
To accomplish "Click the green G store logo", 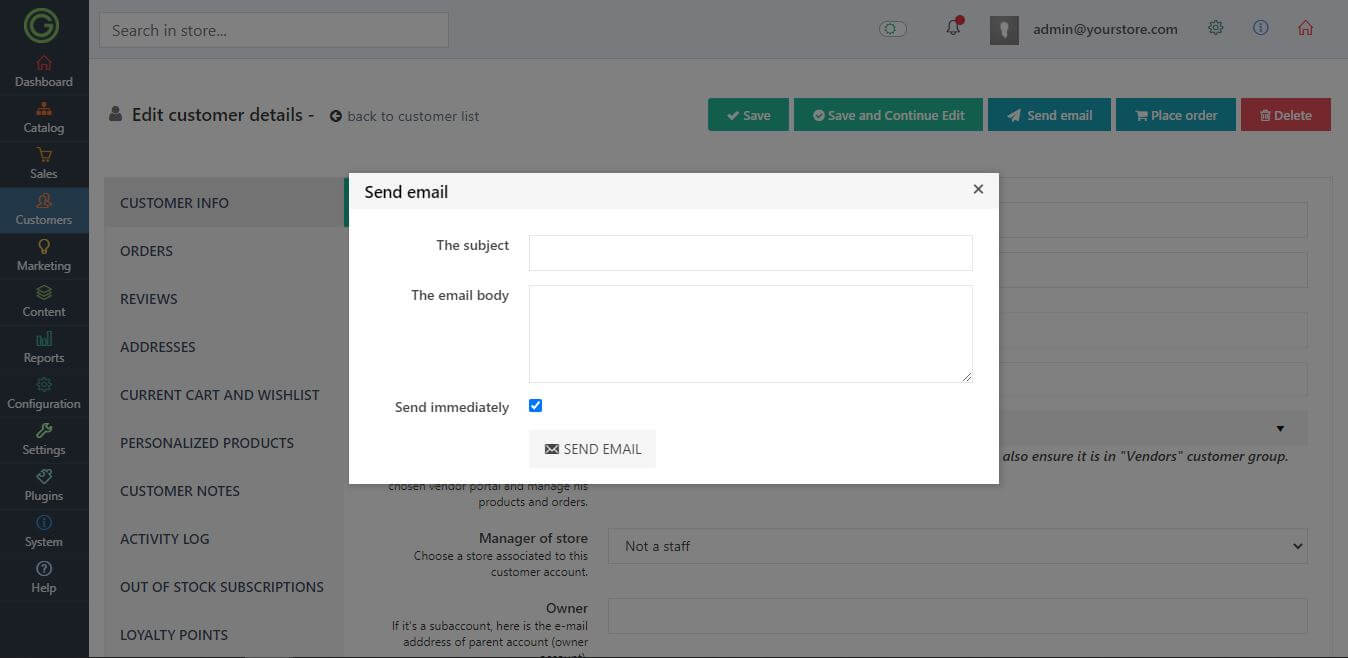I will tap(42, 25).
